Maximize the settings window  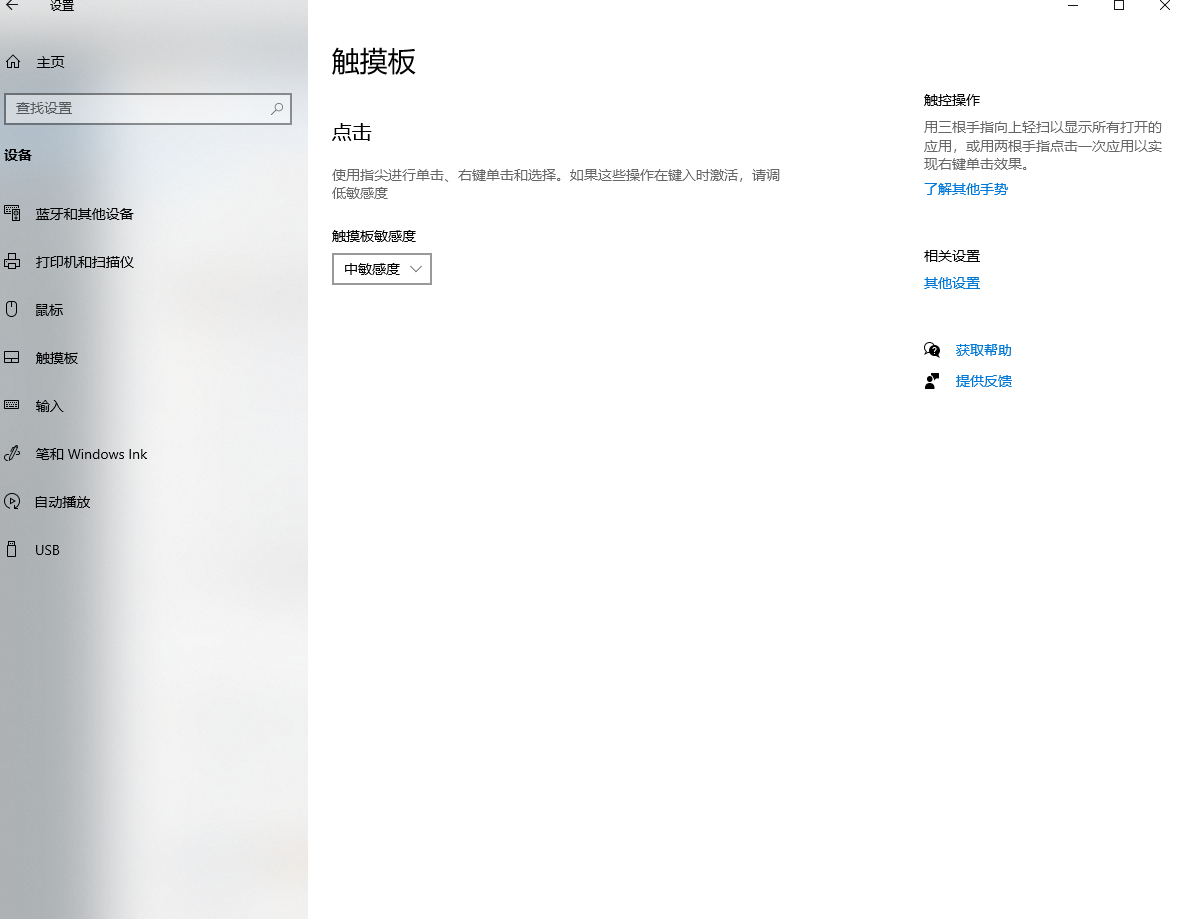1119,5
